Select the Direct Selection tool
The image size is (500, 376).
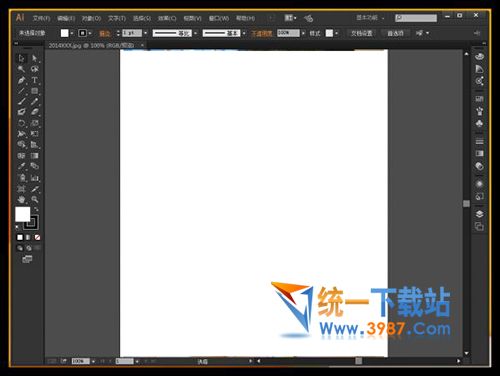[x=34, y=58]
